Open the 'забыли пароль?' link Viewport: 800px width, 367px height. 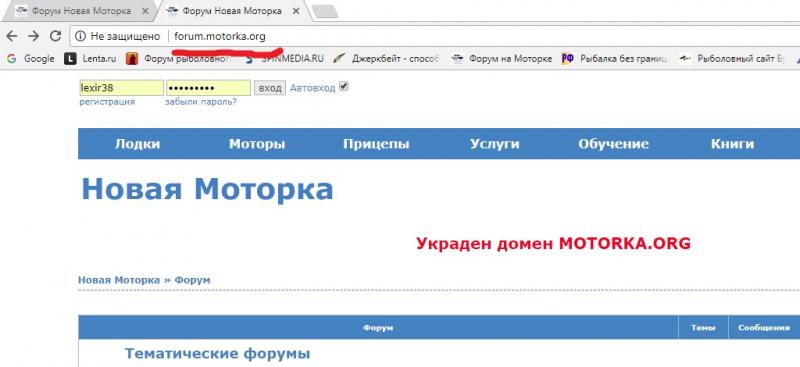[201, 102]
